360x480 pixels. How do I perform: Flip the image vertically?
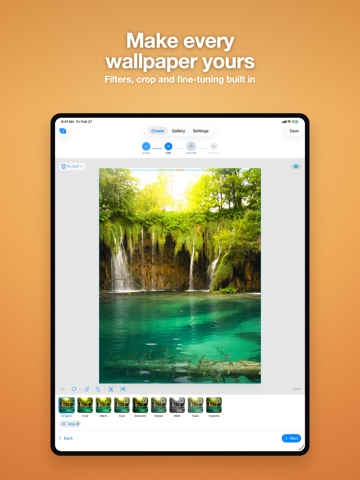[111, 389]
